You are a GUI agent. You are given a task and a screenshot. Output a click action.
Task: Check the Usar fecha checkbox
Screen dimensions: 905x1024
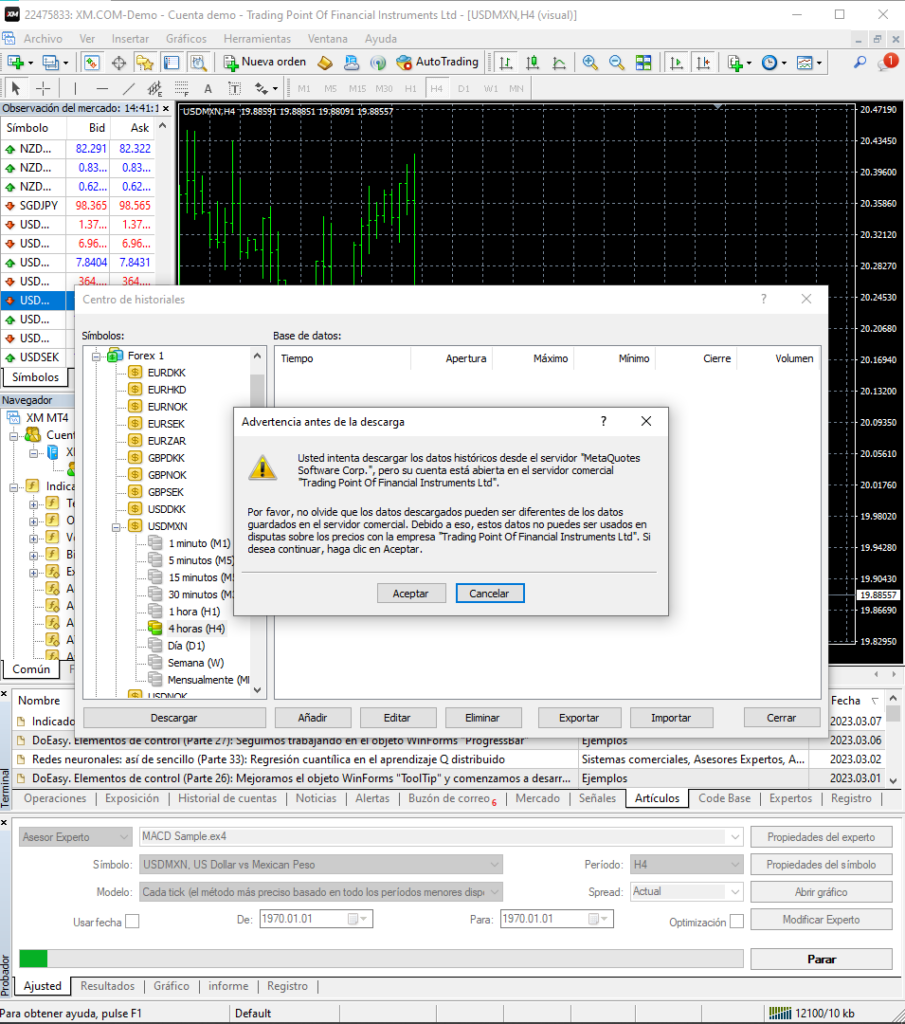click(x=133, y=921)
